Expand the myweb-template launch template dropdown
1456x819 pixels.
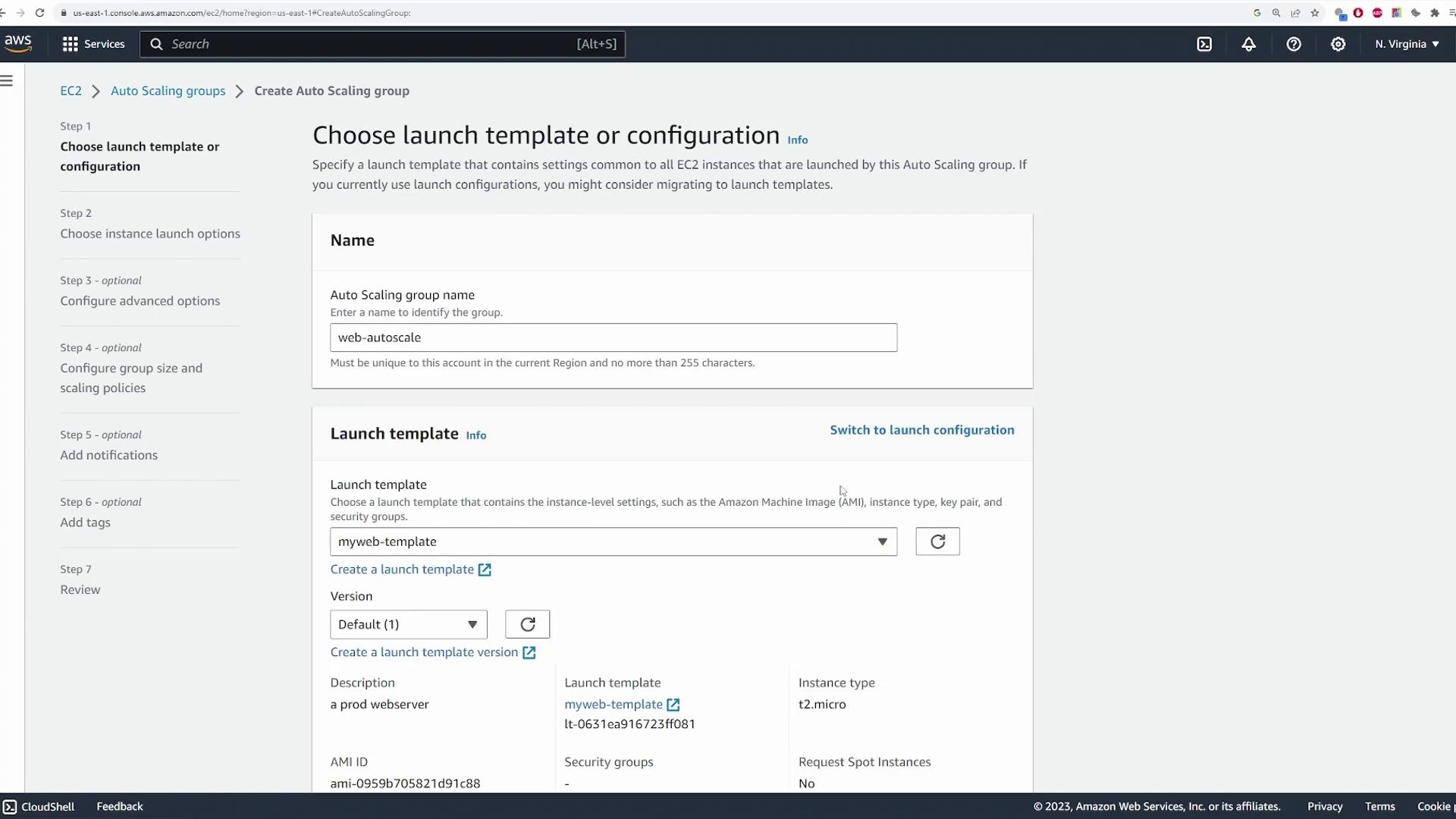tap(613, 541)
